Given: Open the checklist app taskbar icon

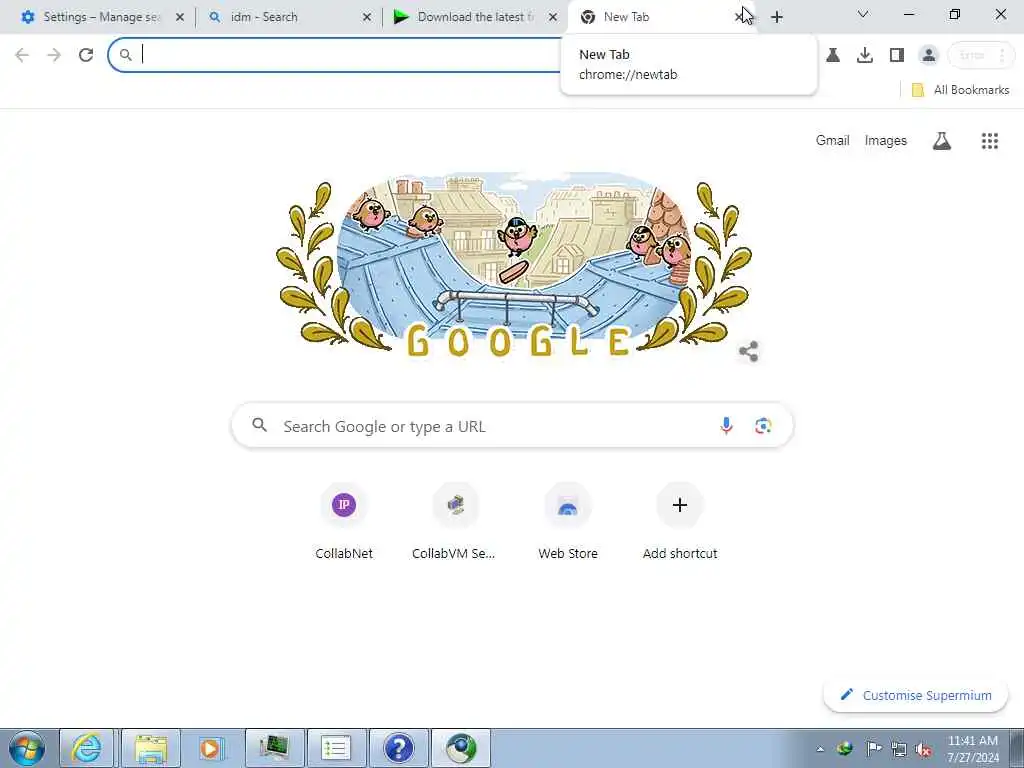Looking at the screenshot, I should coord(336,748).
